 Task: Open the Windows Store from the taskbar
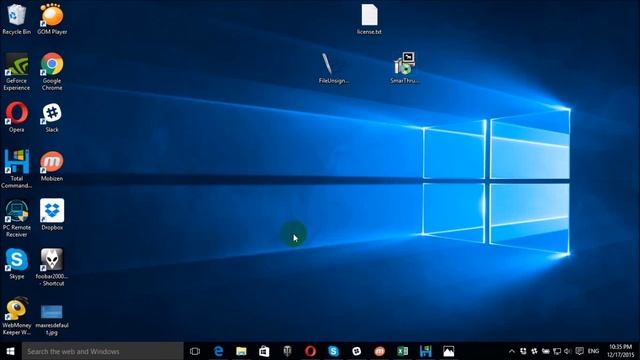point(264,351)
